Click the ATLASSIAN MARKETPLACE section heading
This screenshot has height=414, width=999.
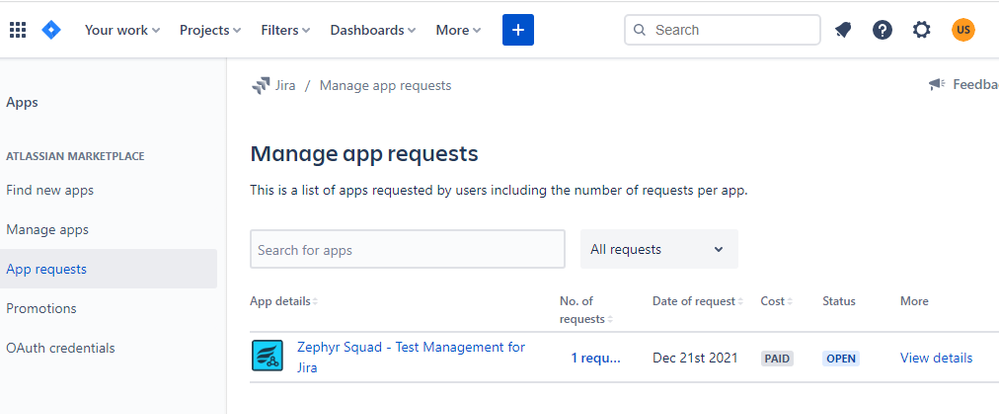pos(75,156)
